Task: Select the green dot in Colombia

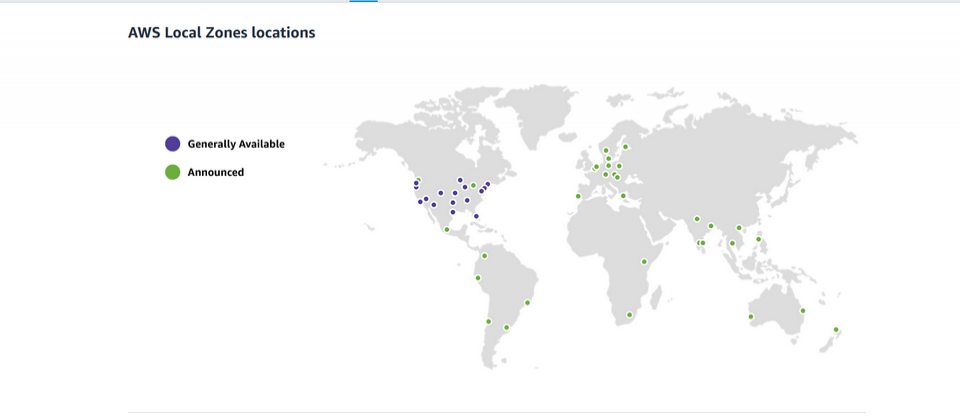Action: [484, 256]
